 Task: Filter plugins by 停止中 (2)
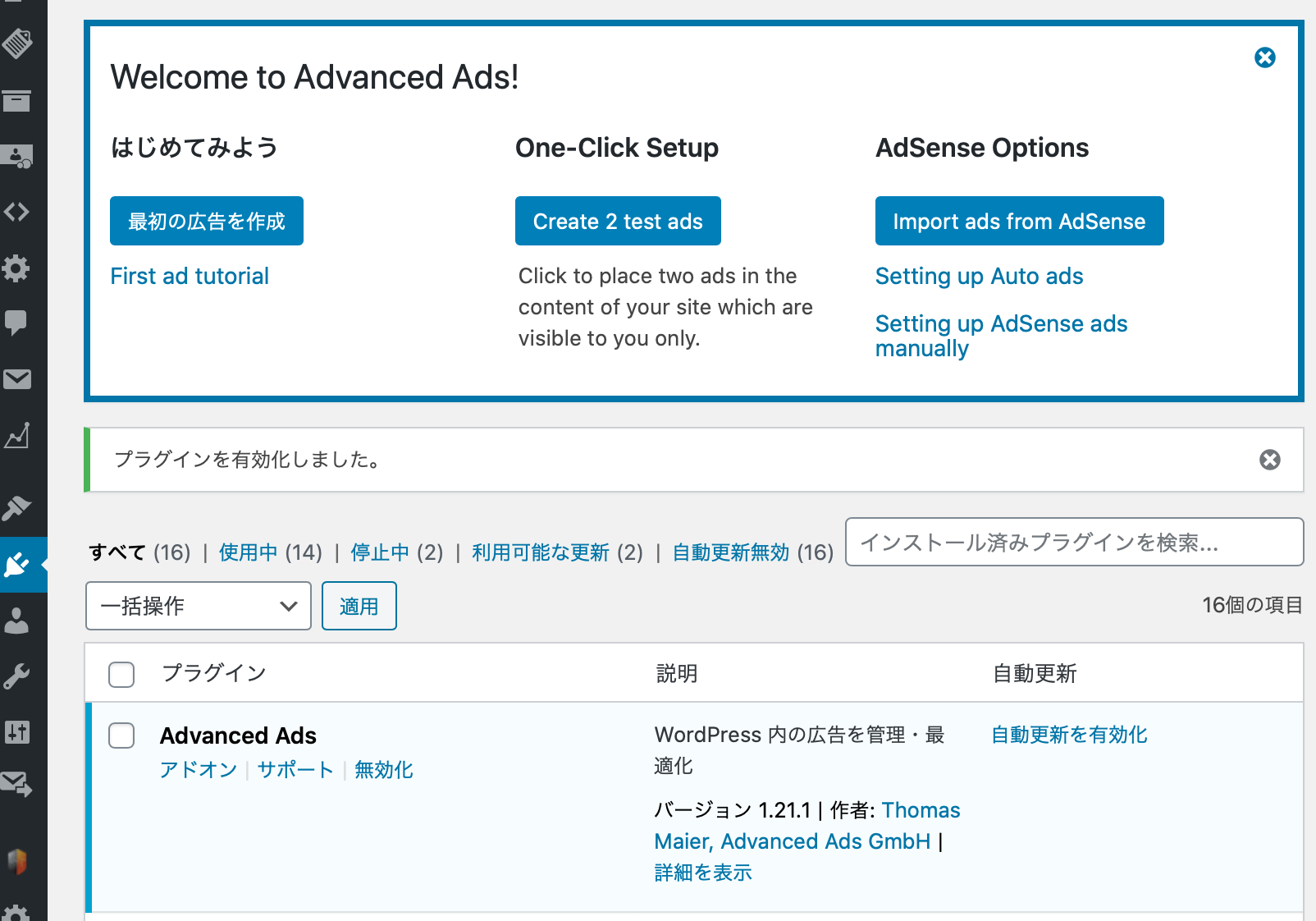click(397, 552)
